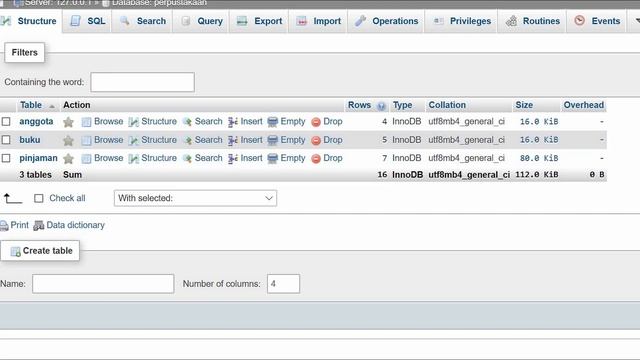This screenshot has height=360, width=640.
Task: Click the Search icon in anggota row
Action: tap(187, 122)
